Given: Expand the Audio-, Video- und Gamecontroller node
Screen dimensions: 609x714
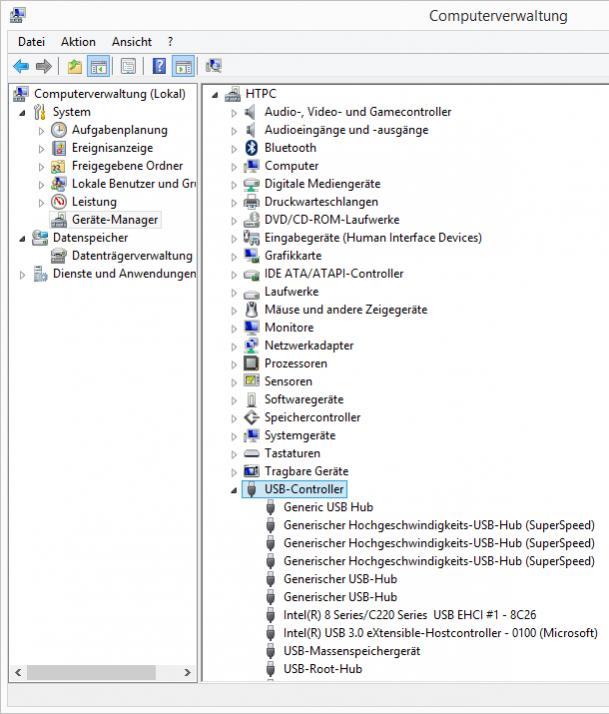Looking at the screenshot, I should pyautogui.click(x=234, y=112).
